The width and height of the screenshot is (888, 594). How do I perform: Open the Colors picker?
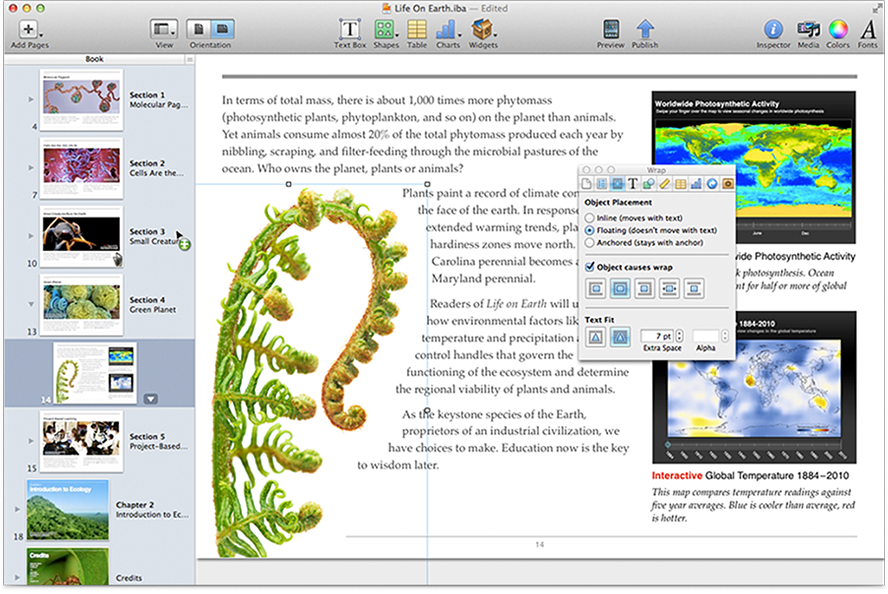[838, 30]
